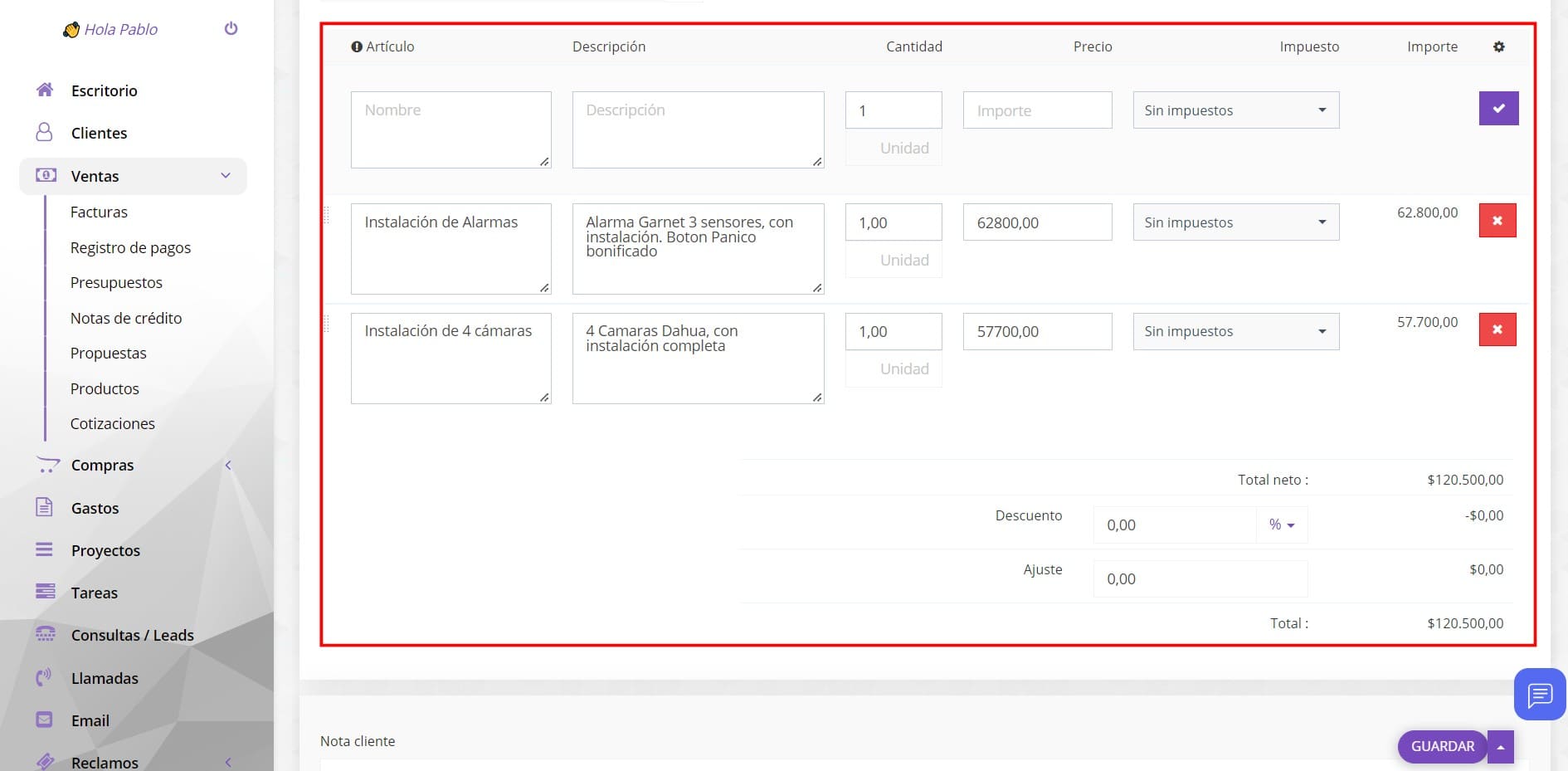Grab drag handle of Alarmas row
1568x771 pixels.
(x=326, y=215)
